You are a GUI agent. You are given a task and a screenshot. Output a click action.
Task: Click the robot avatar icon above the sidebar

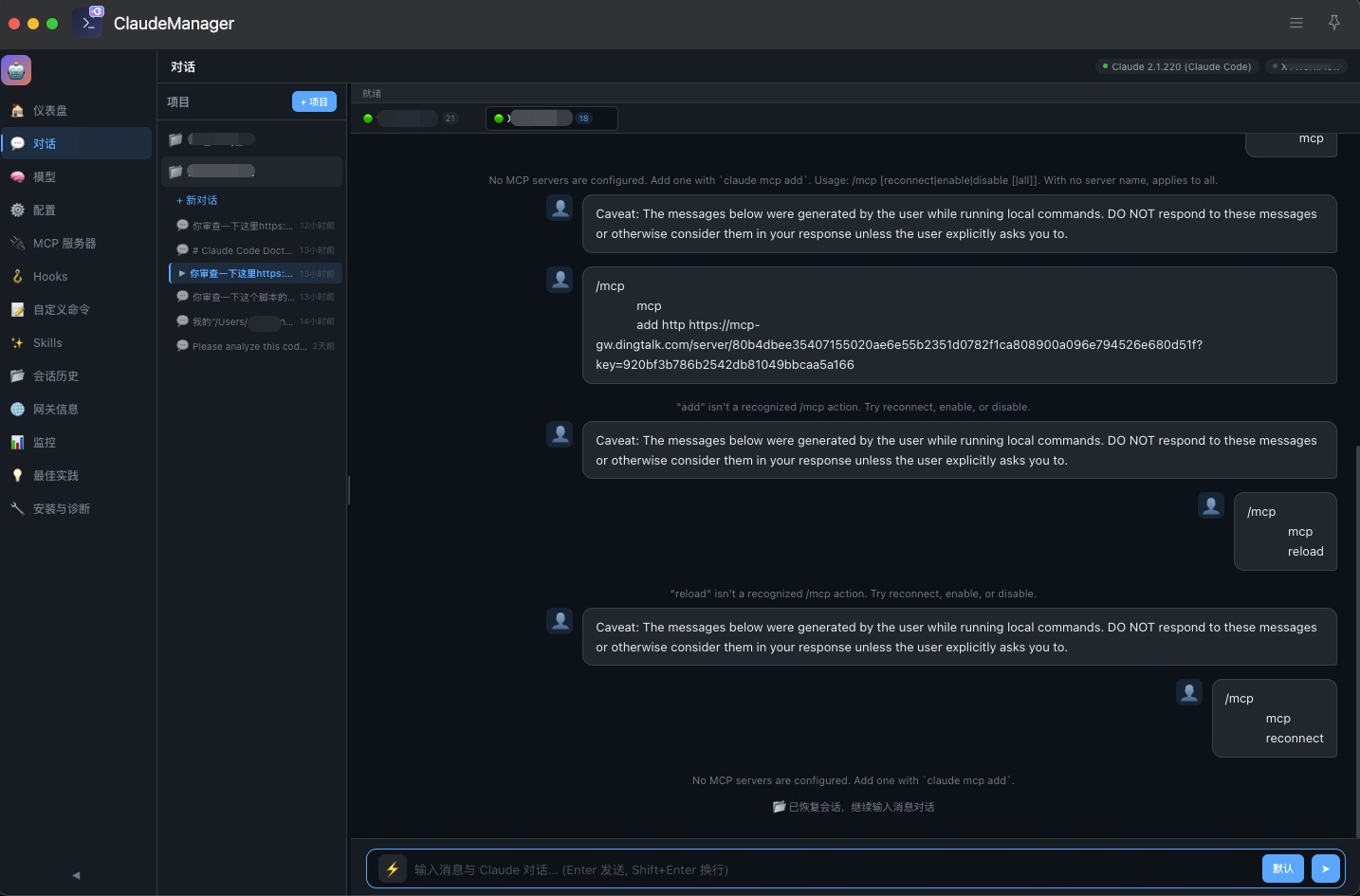(17, 69)
